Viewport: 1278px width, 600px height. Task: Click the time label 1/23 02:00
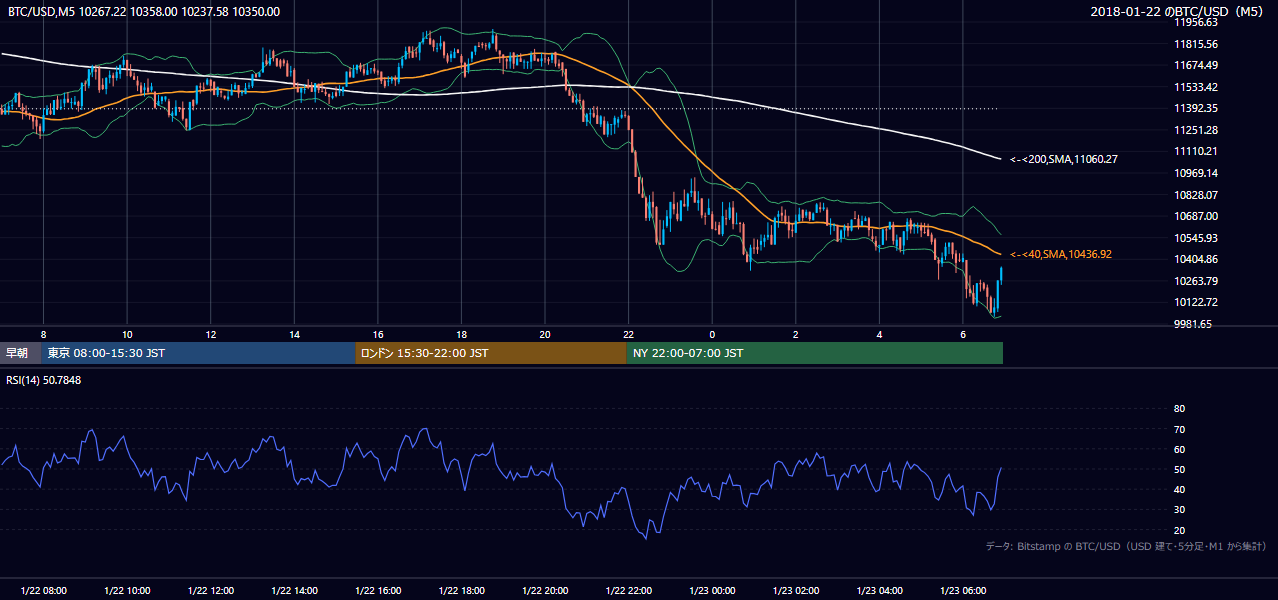tap(796, 591)
